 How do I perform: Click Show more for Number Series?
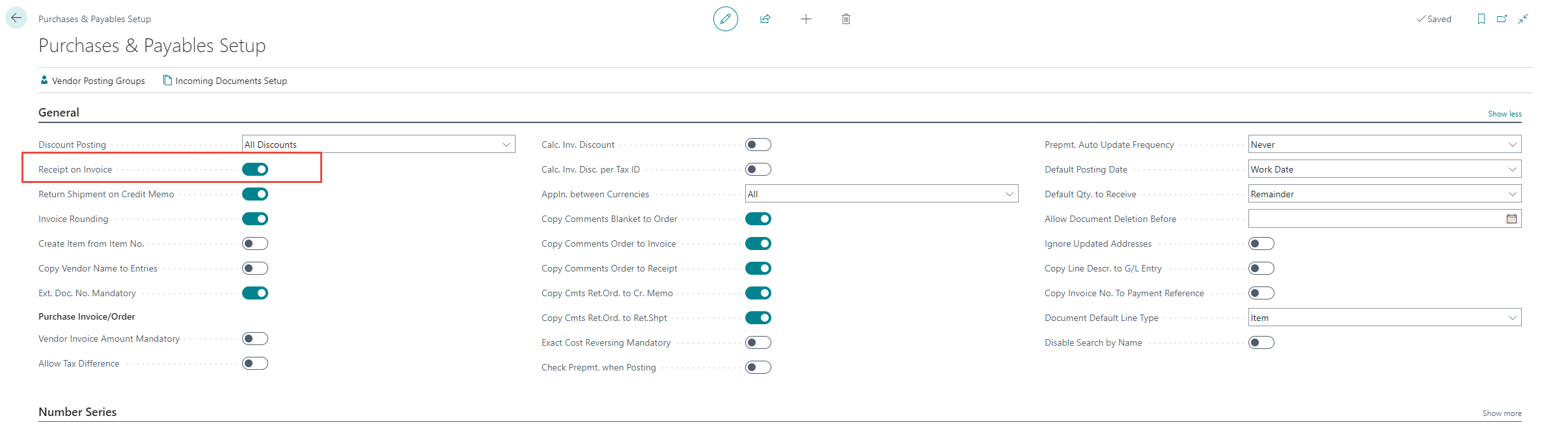tap(1502, 413)
